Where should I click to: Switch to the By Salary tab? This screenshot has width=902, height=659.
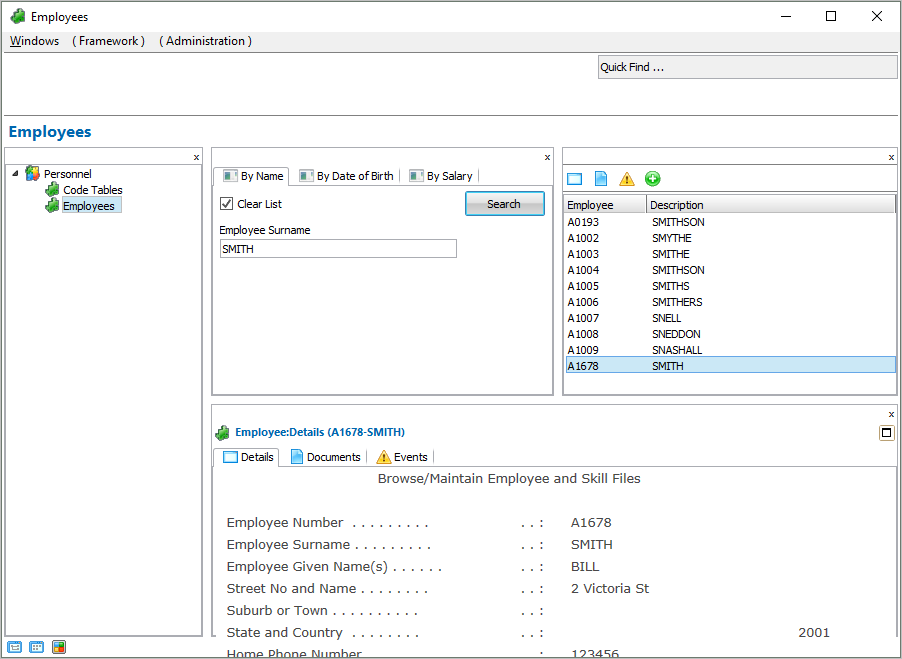click(x=441, y=176)
